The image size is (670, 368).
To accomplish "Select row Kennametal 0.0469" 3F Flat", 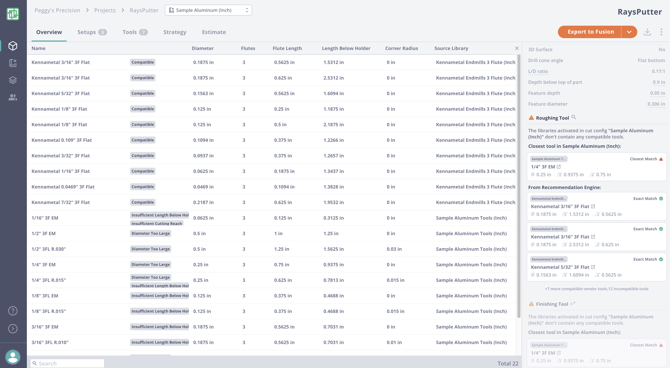I will click(x=272, y=187).
